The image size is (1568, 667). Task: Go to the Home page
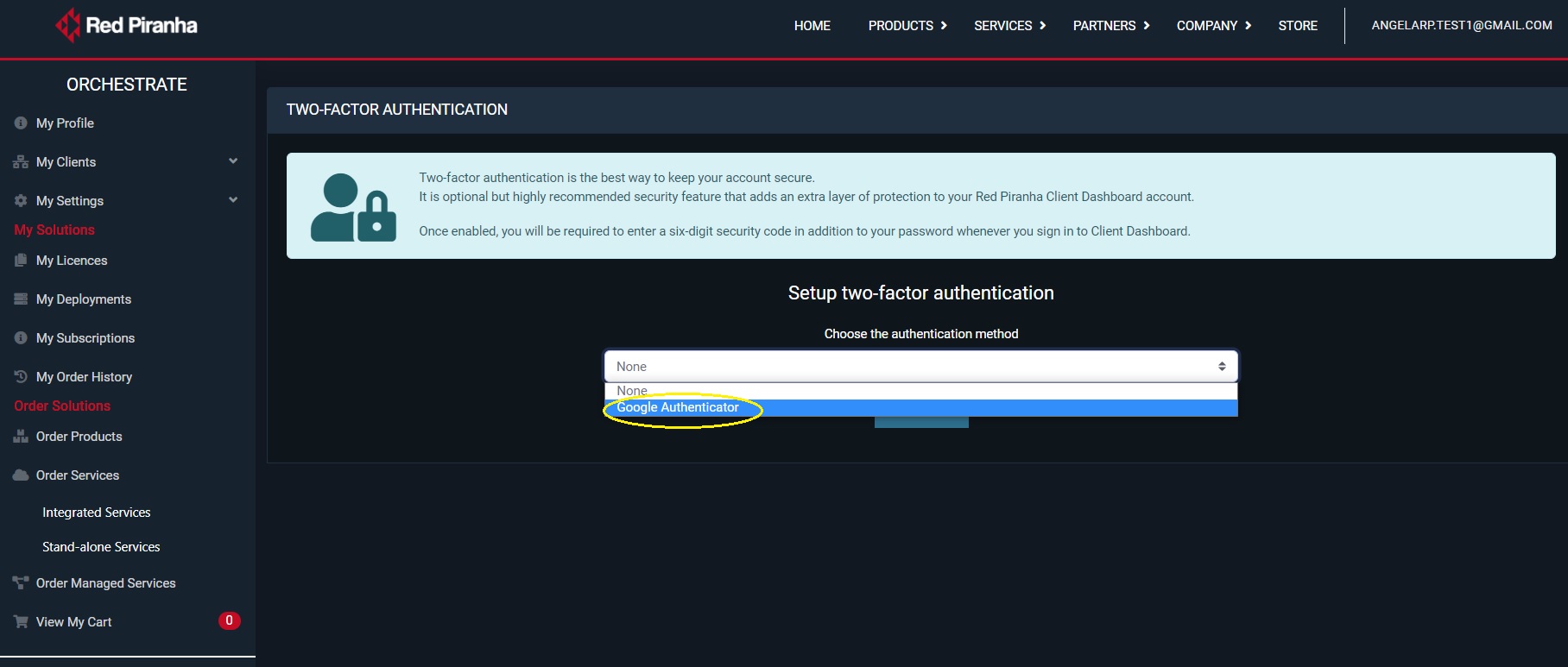pyautogui.click(x=812, y=26)
